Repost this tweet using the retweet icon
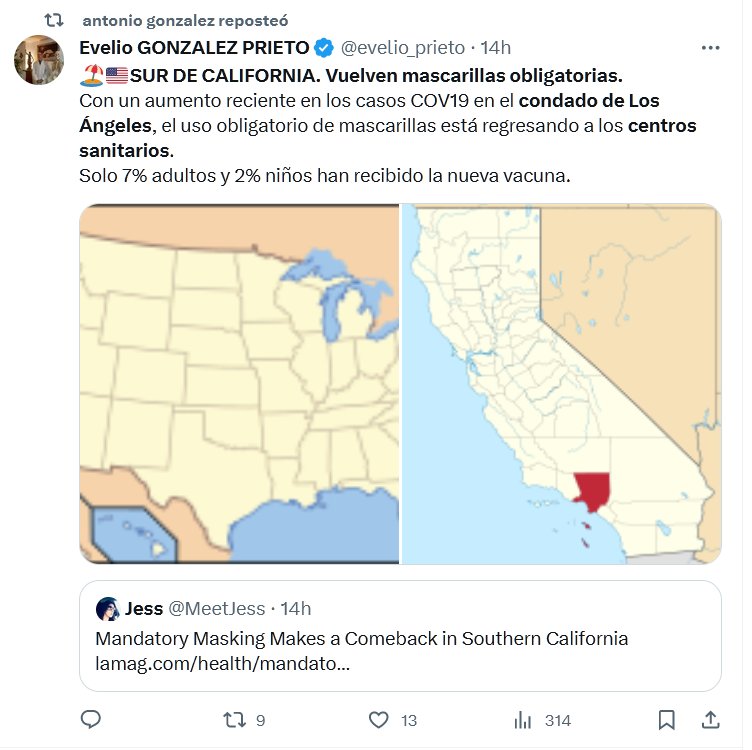 pyautogui.click(x=233, y=720)
